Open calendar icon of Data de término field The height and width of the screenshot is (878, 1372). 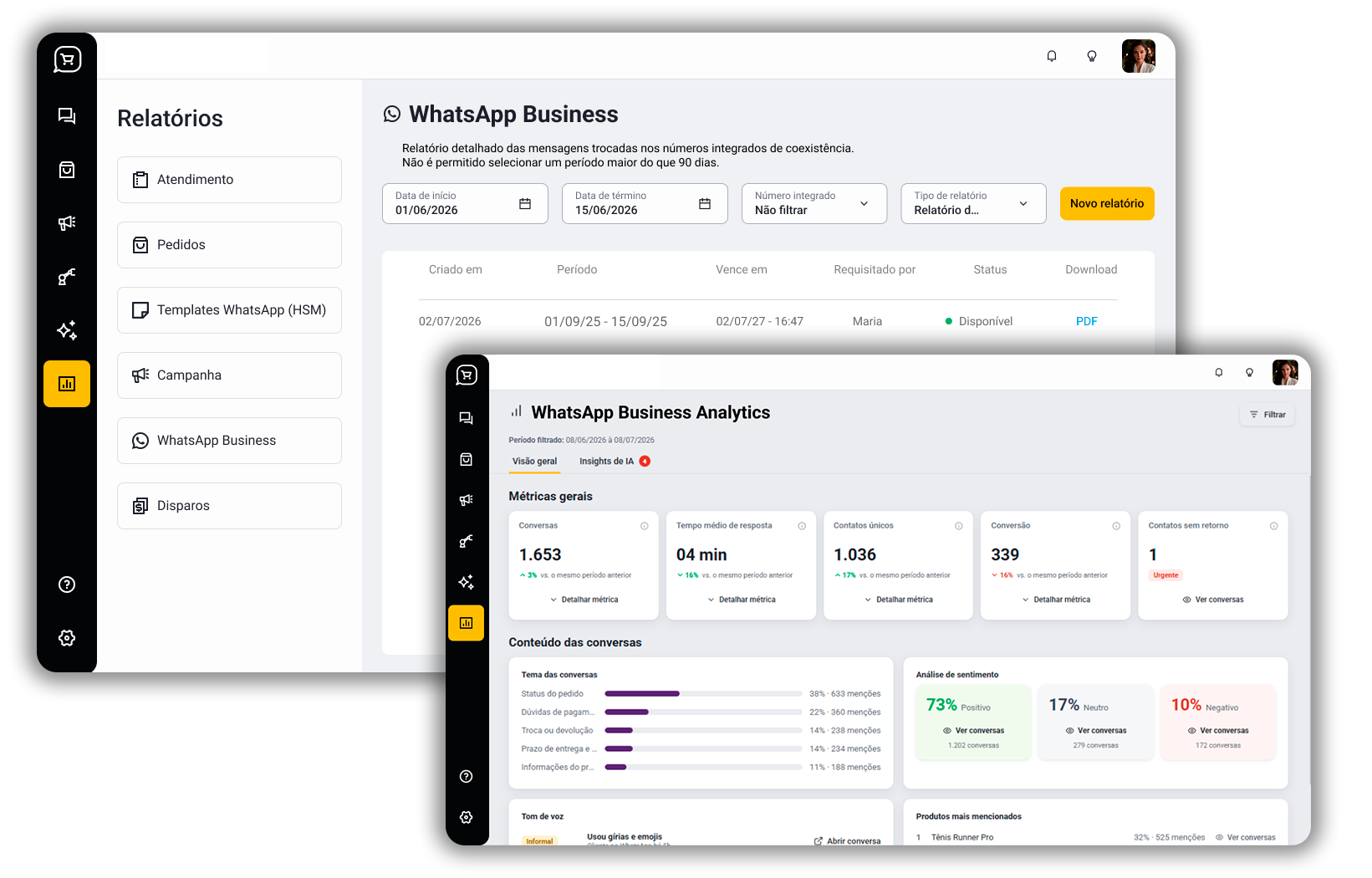(705, 203)
